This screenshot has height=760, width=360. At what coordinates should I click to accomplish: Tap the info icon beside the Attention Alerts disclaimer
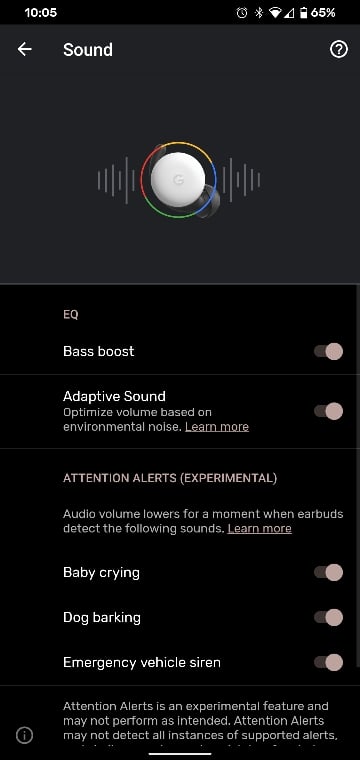tap(24, 735)
